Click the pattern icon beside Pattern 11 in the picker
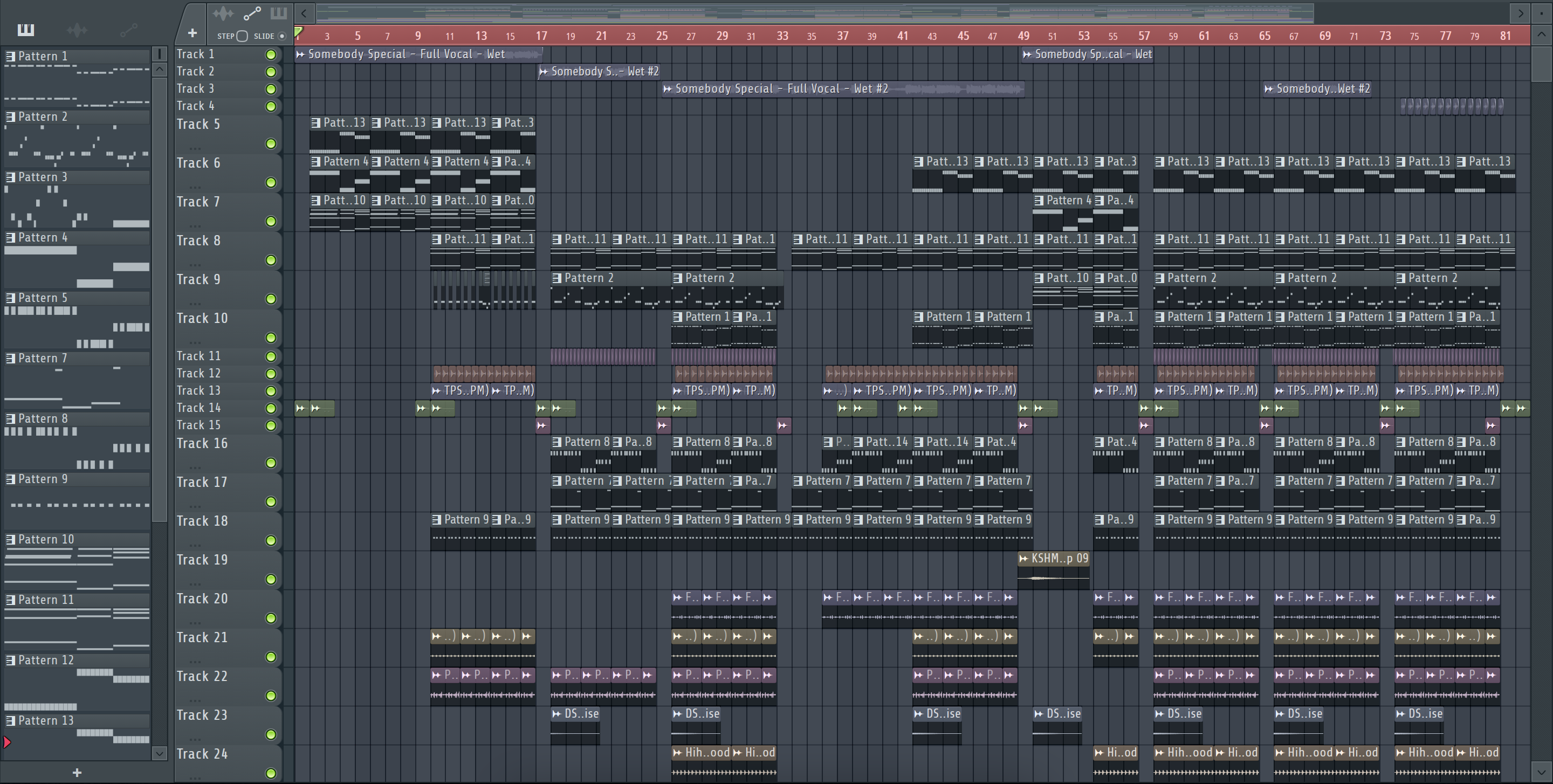The height and width of the screenshot is (784, 1553). point(11,600)
